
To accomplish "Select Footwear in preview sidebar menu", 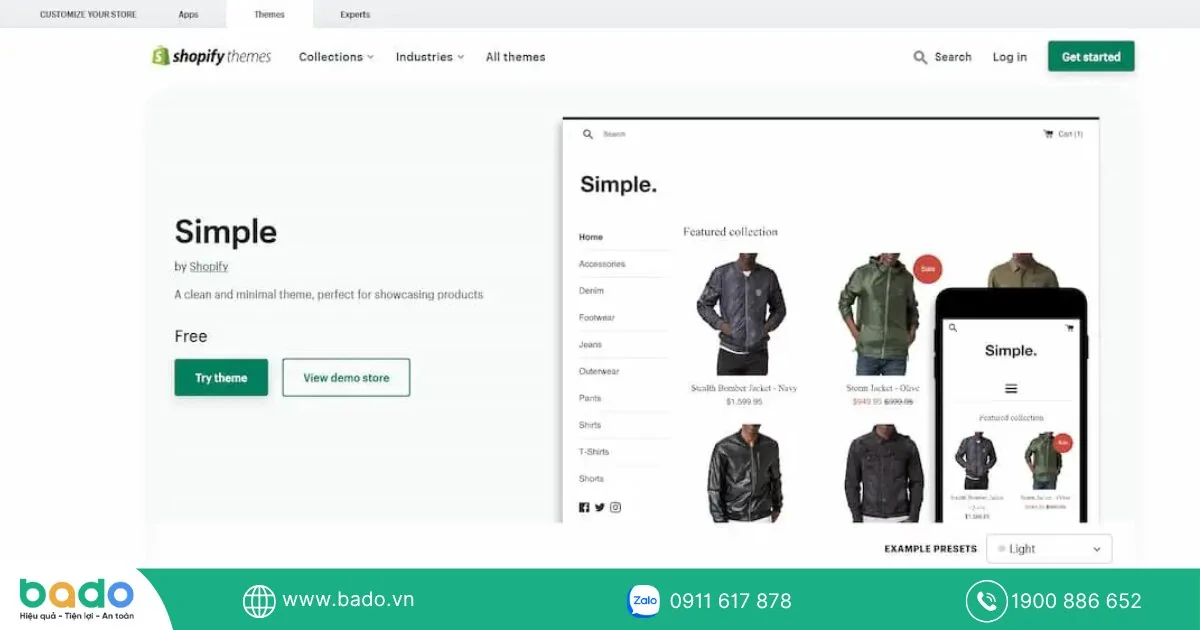I will 597,318.
